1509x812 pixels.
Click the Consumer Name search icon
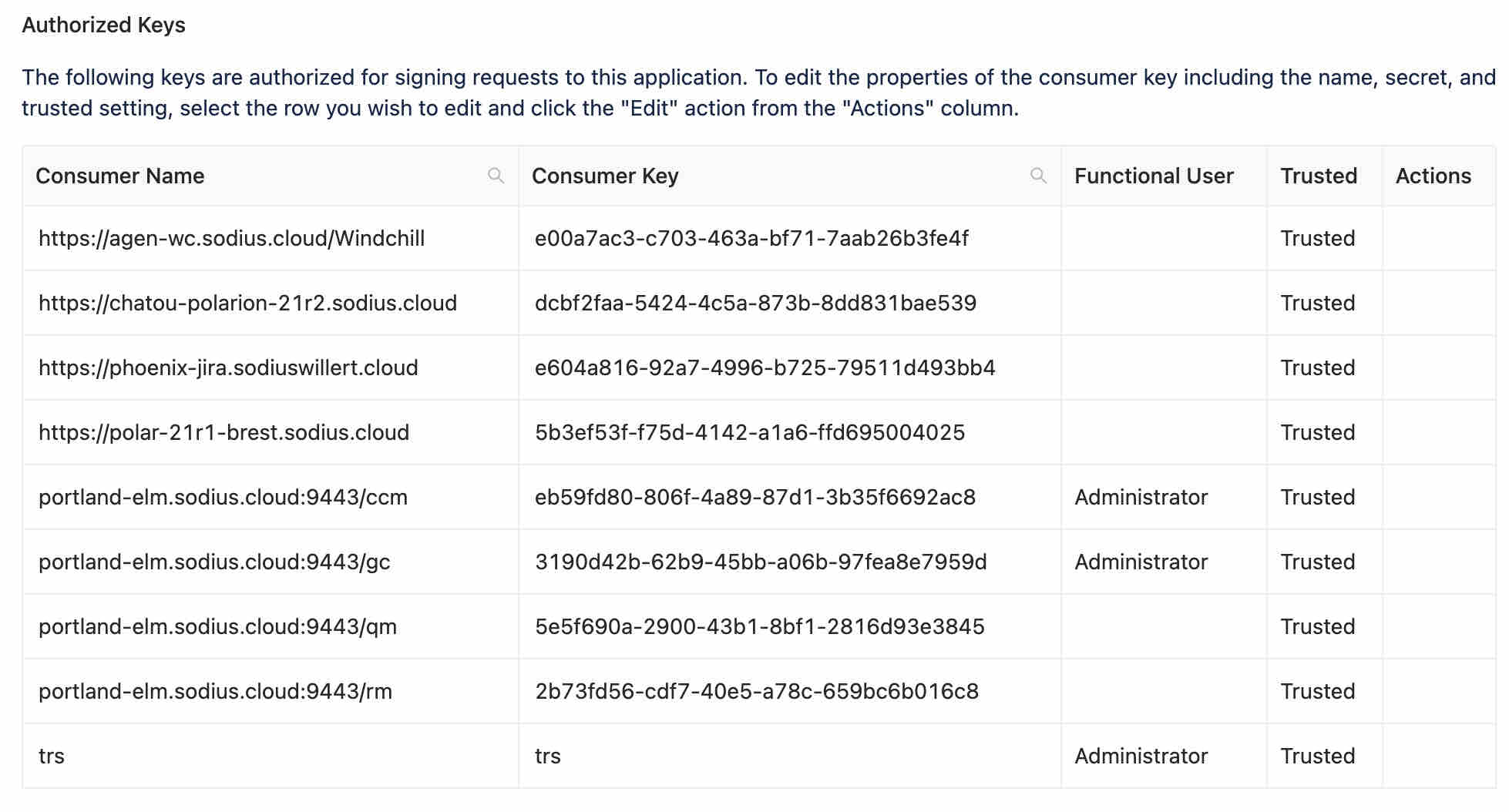[496, 176]
